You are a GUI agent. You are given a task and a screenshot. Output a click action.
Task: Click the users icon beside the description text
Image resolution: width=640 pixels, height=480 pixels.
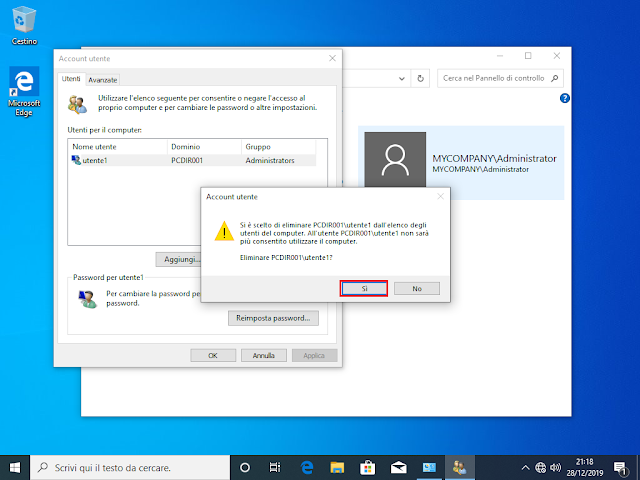tap(78, 104)
